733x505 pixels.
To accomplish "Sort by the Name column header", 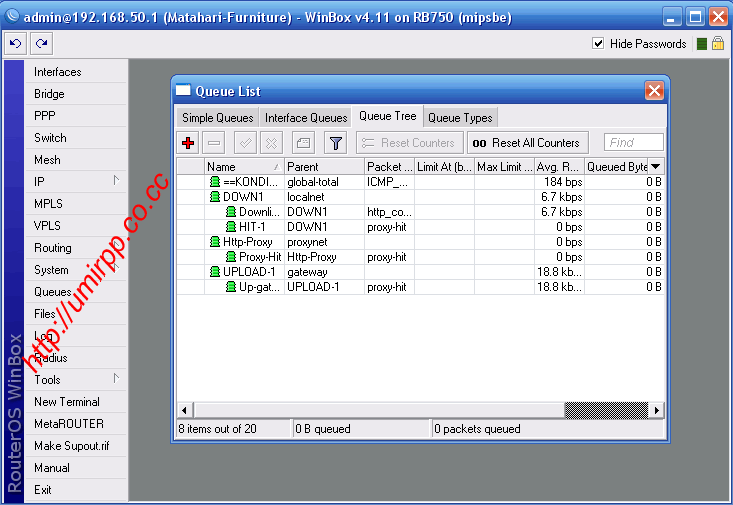I will click(244, 166).
